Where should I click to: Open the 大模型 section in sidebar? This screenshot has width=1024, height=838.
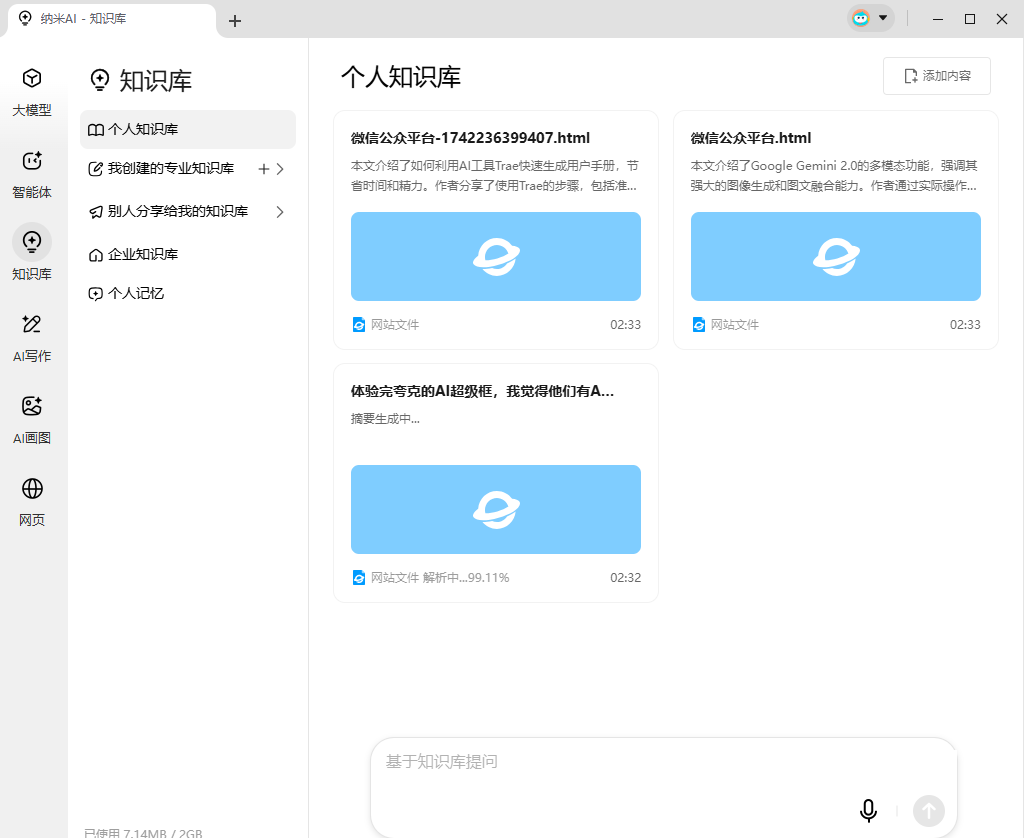coord(32,92)
